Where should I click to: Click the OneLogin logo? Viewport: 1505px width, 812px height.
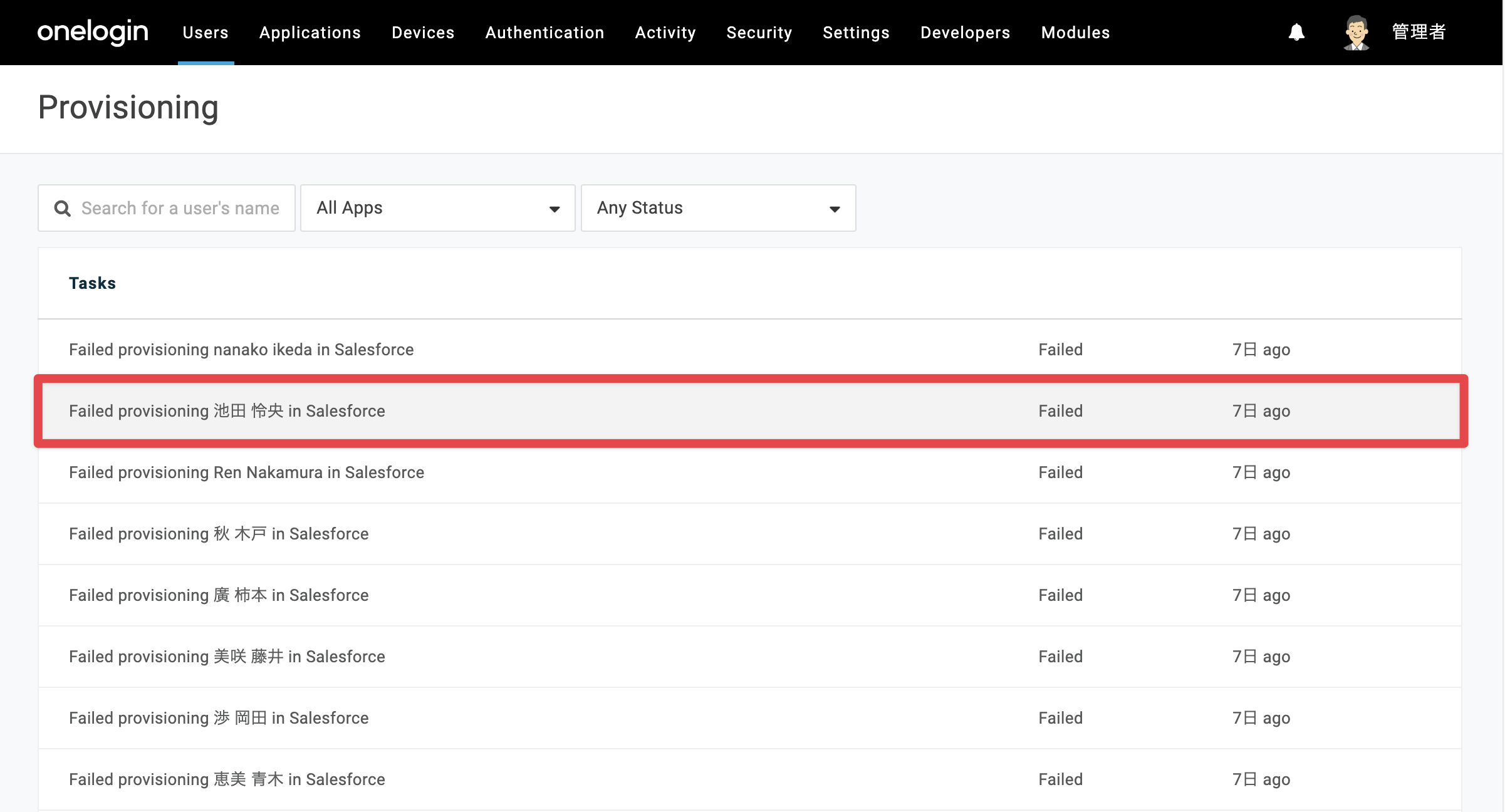click(93, 32)
